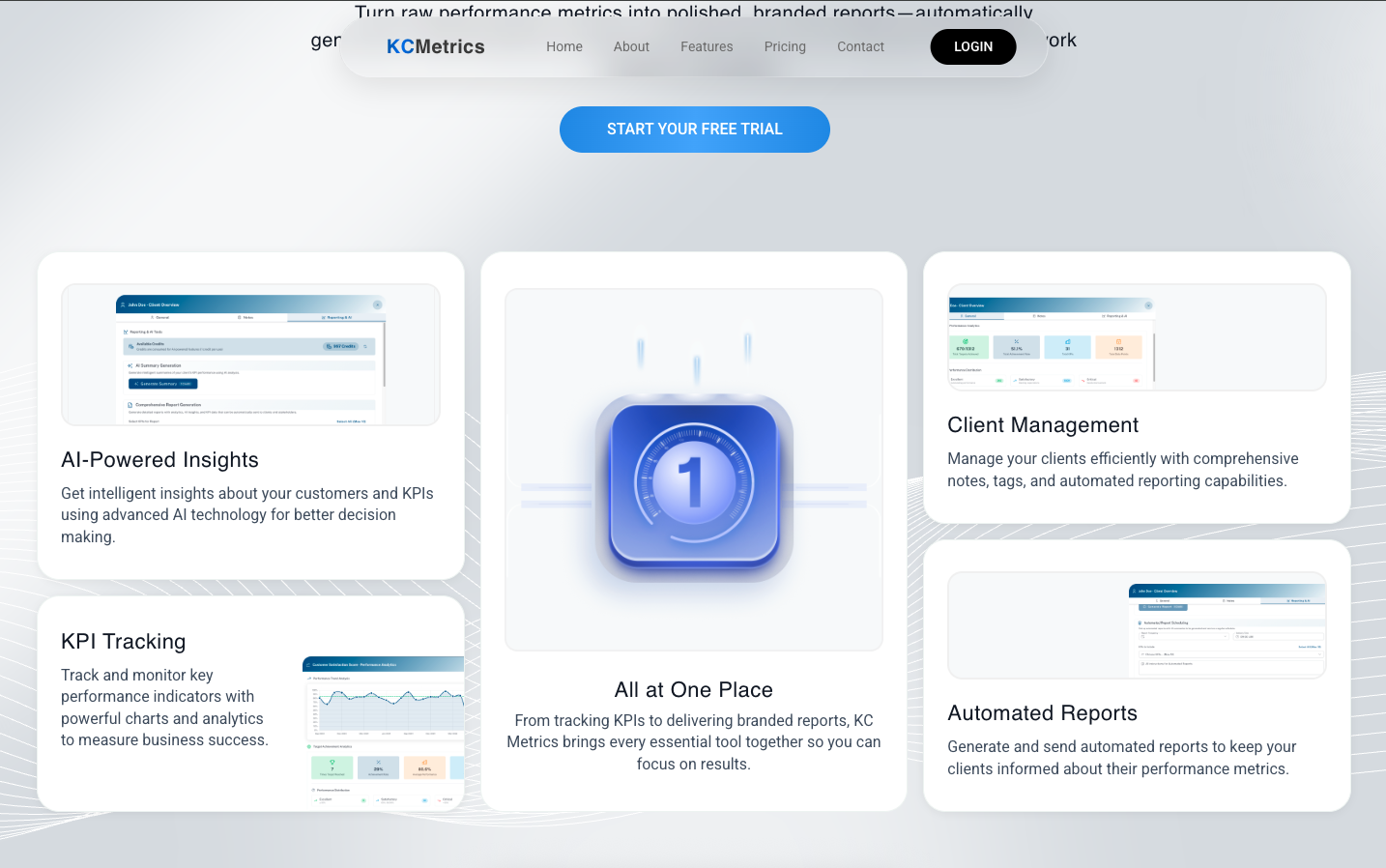Navigate to Features in the navbar
The width and height of the screenshot is (1386, 868).
707,46
